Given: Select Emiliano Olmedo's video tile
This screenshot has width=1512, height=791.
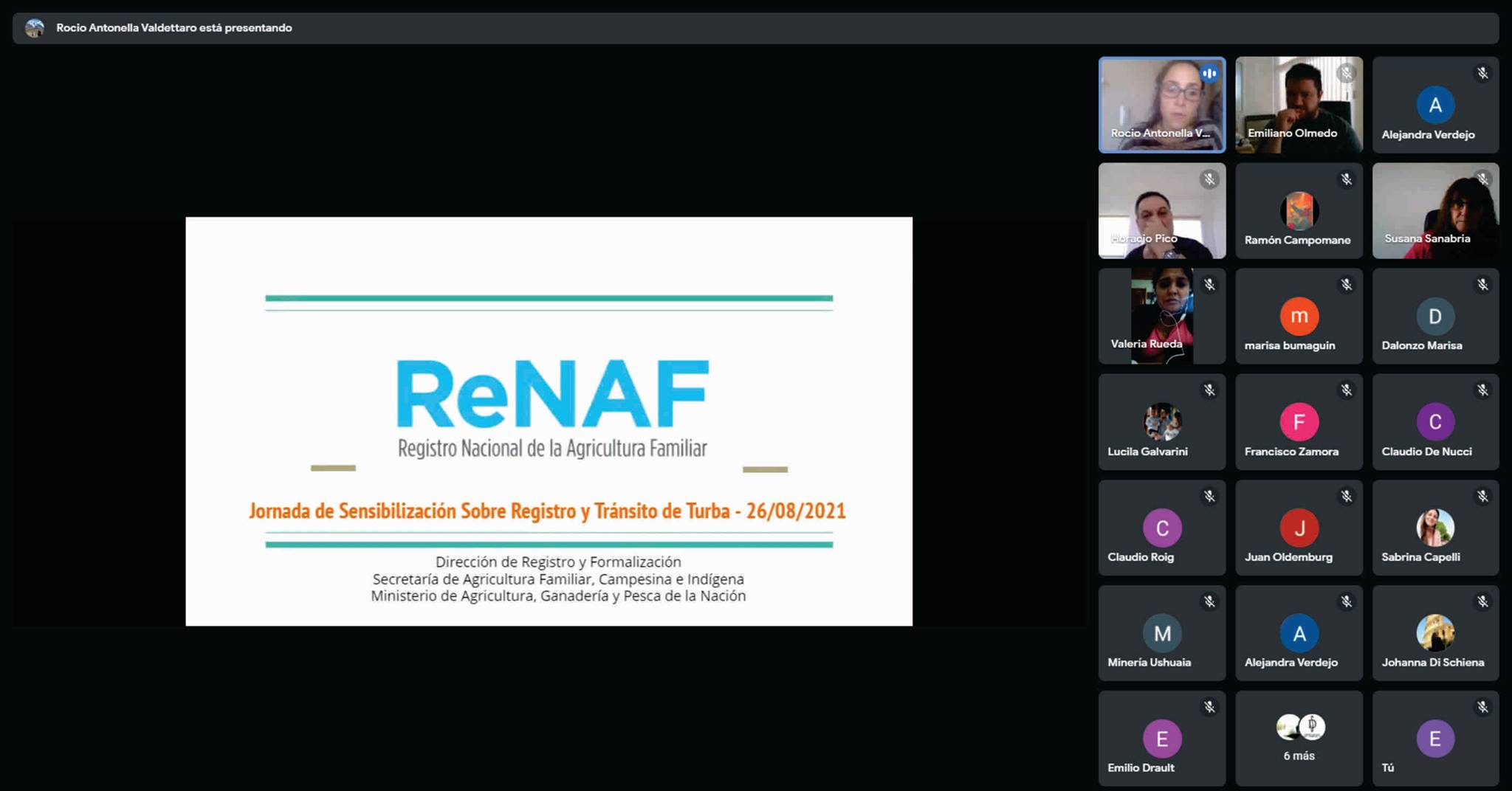Looking at the screenshot, I should click(1299, 105).
